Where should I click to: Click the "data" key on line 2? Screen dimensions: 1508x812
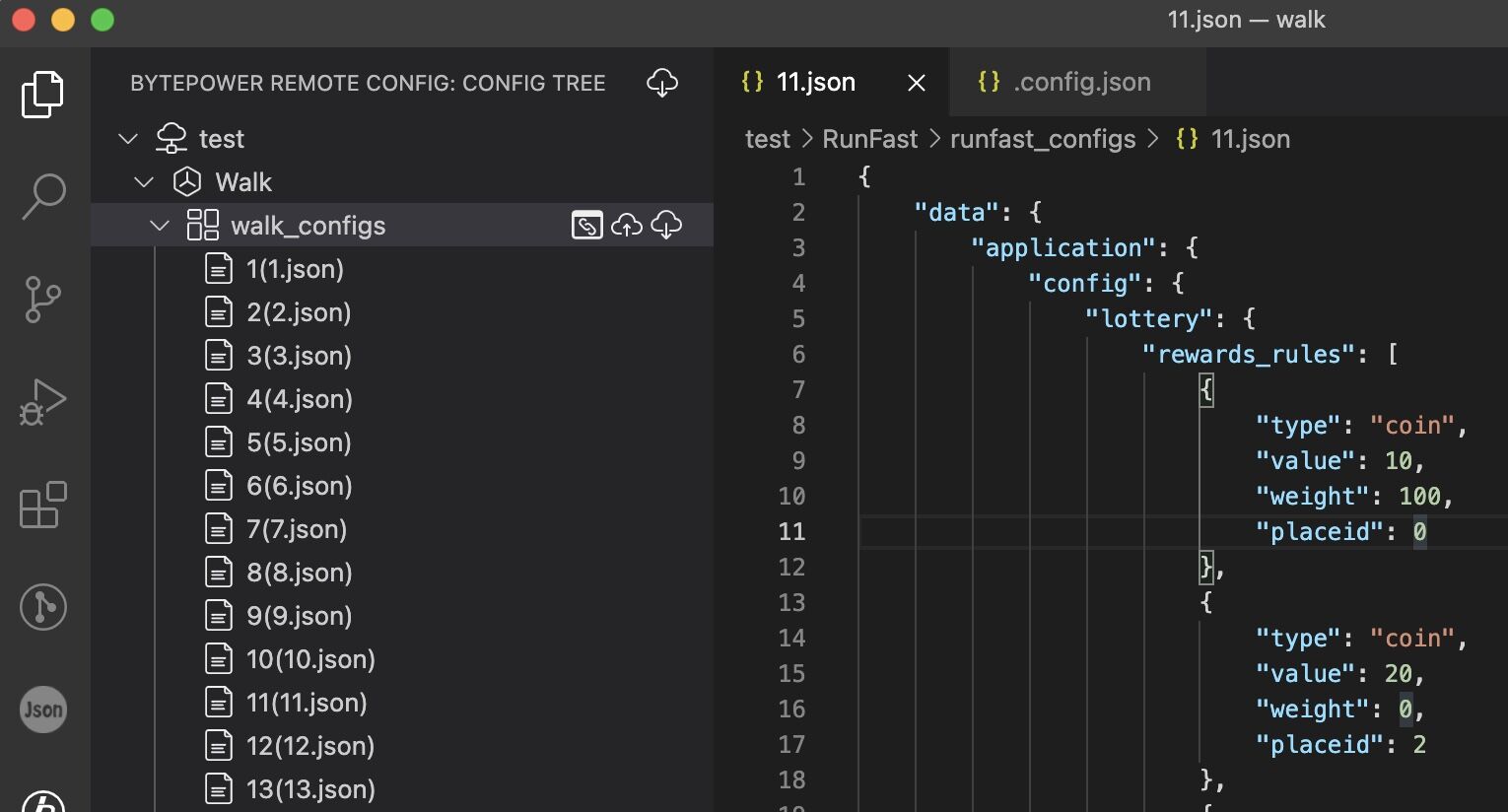point(957,213)
